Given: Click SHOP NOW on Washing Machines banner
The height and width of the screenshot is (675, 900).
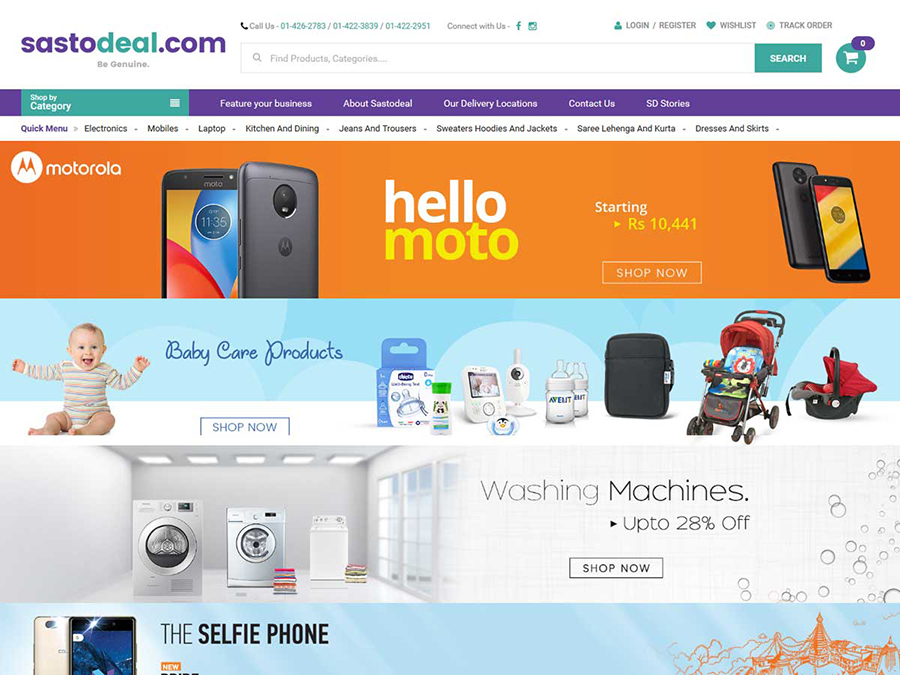Looking at the screenshot, I should 616,568.
